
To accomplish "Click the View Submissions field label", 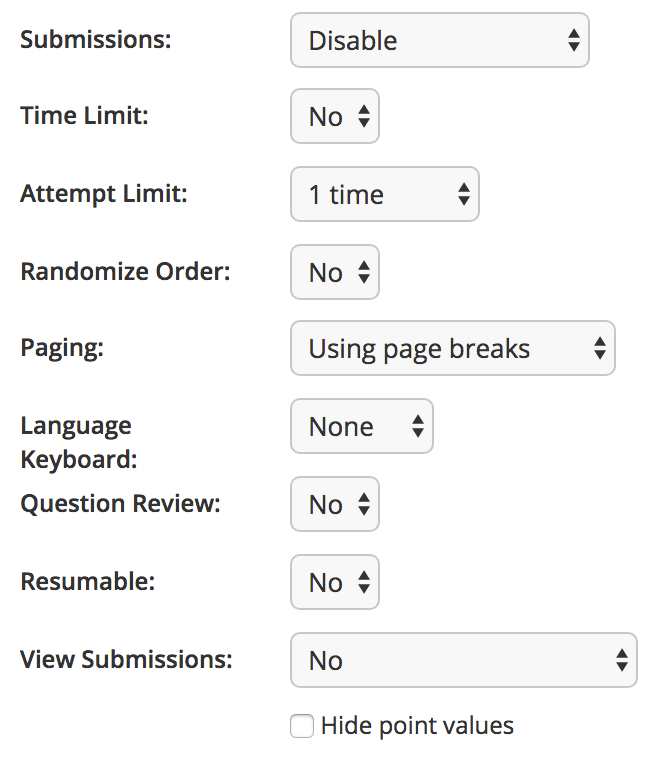I will (x=126, y=659).
